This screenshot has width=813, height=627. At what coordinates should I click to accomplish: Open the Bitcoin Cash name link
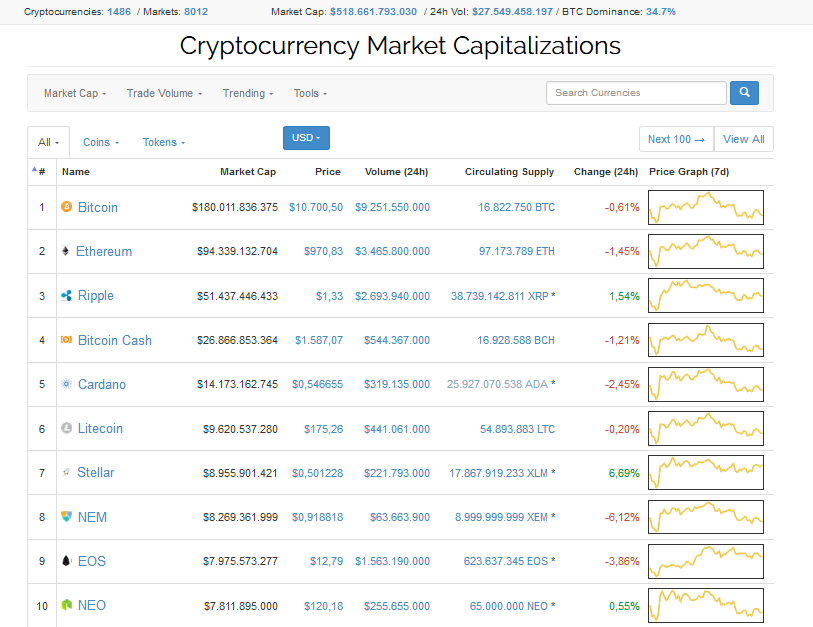[115, 340]
